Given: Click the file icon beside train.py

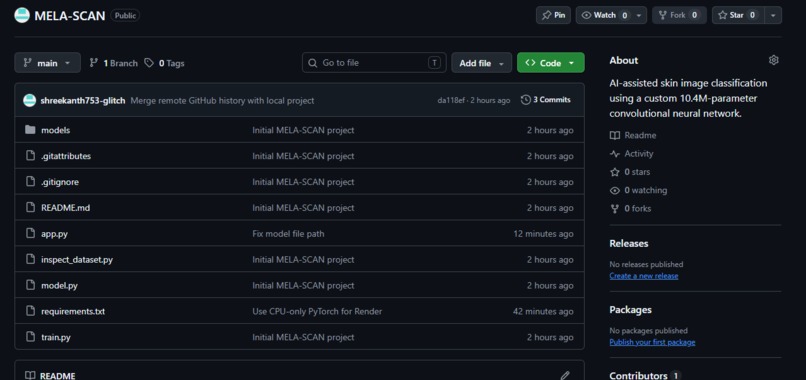Looking at the screenshot, I should click(x=30, y=337).
